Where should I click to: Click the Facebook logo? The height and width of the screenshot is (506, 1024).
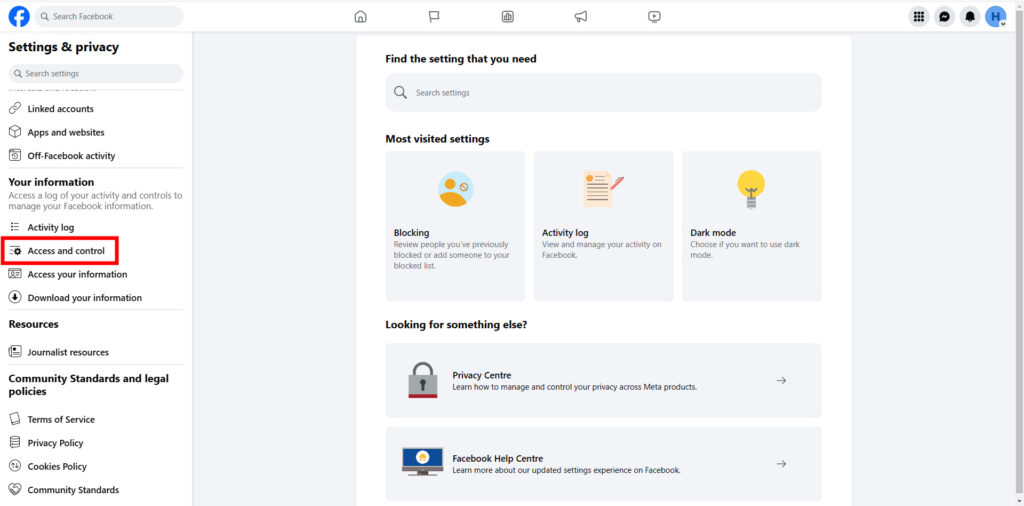pyautogui.click(x=19, y=16)
